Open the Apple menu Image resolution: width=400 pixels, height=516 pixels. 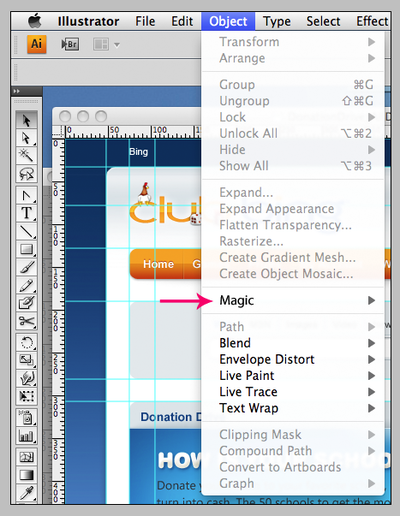[x=34, y=21]
